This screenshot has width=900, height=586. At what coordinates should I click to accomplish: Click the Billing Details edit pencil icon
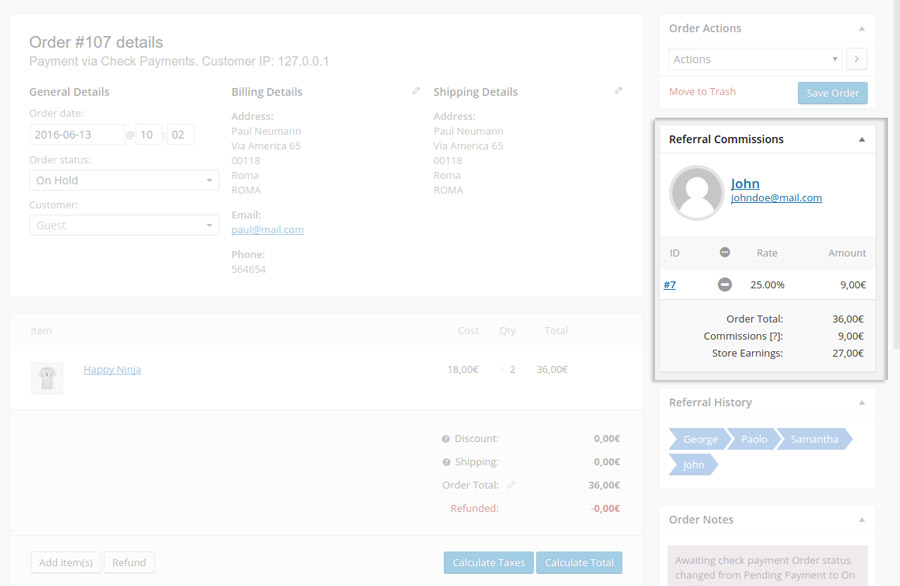[x=417, y=91]
